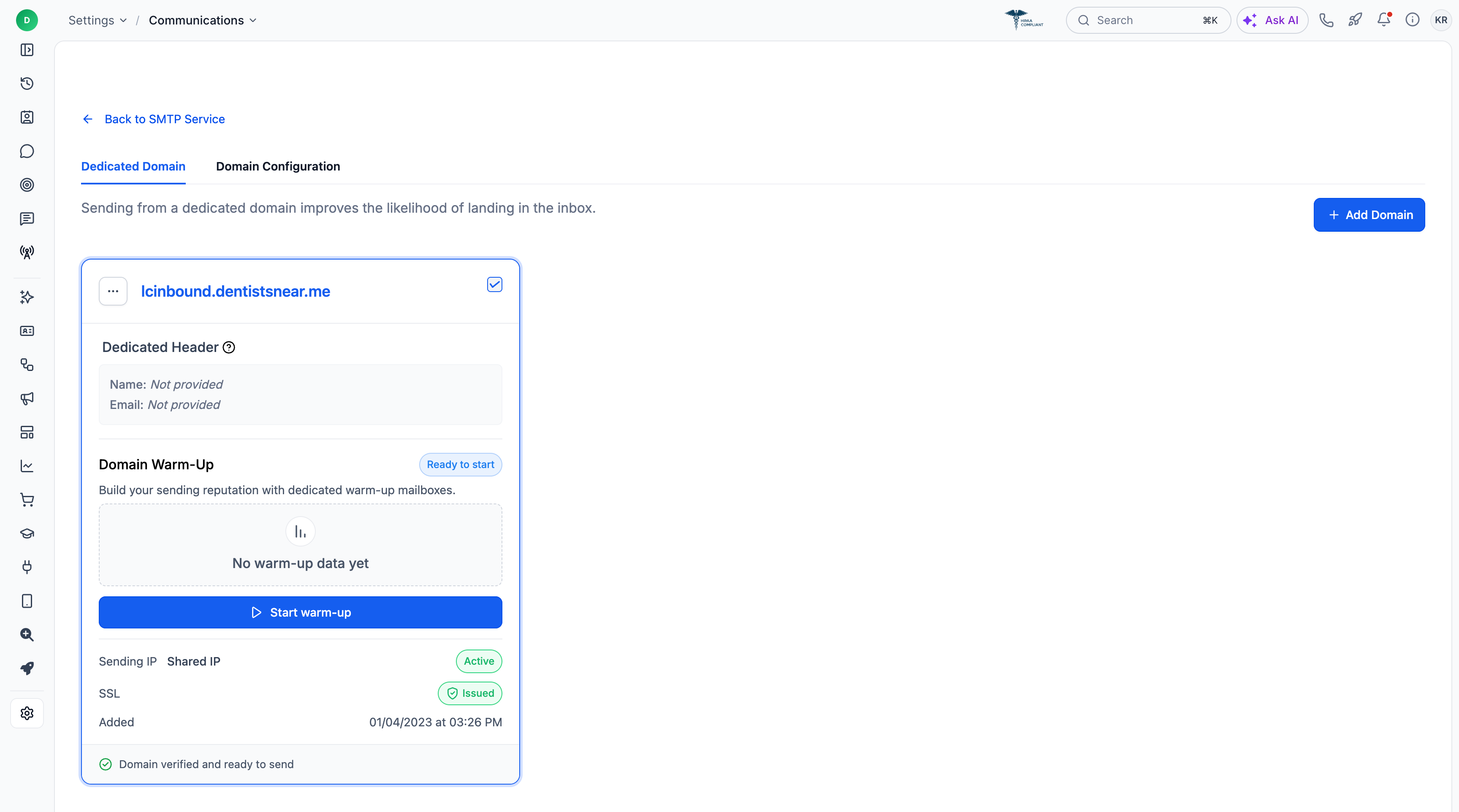Click the outline rocket icon in header
This screenshot has height=812, width=1459.
tap(1355, 20)
